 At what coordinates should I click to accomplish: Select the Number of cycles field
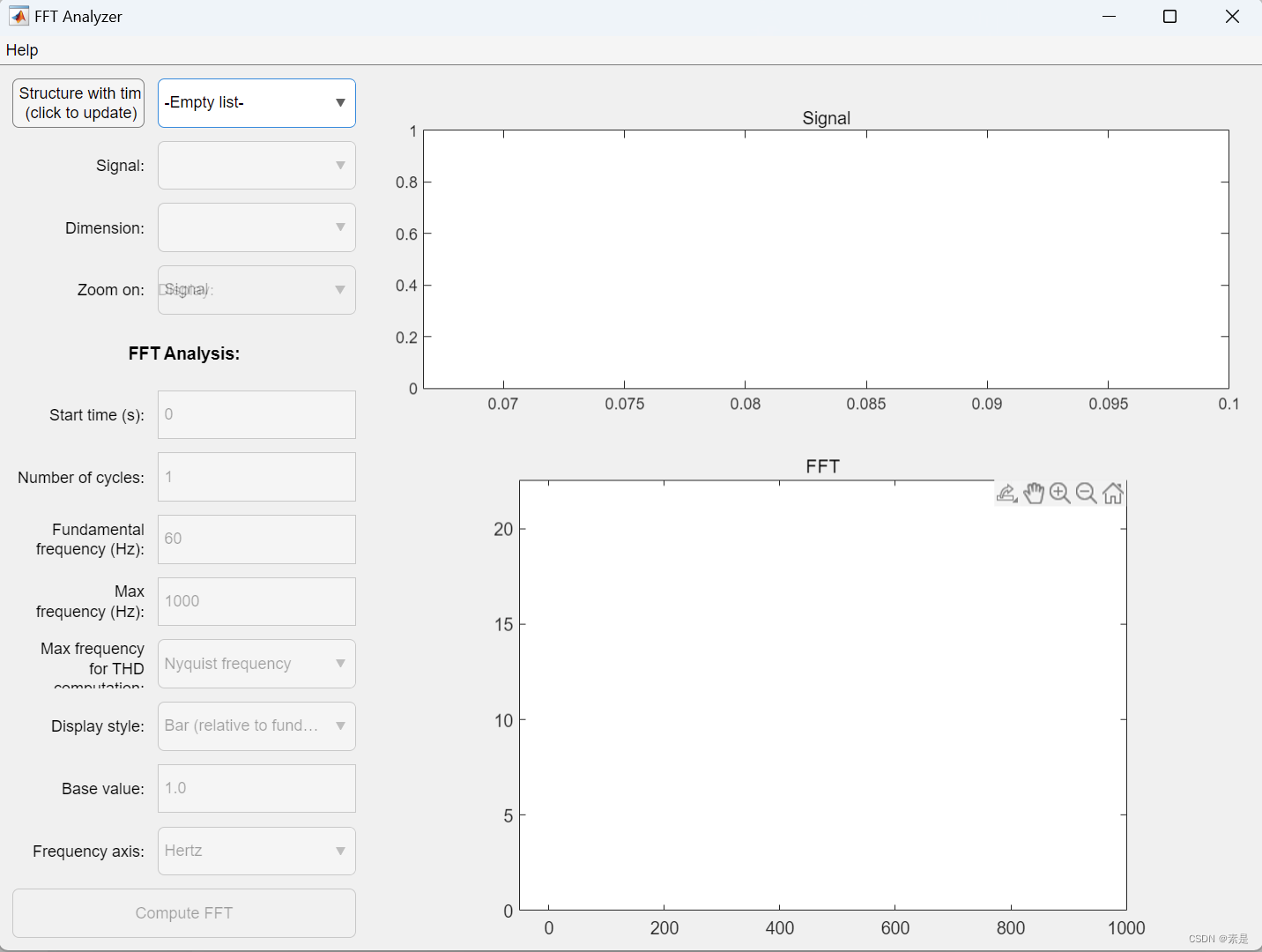256,477
